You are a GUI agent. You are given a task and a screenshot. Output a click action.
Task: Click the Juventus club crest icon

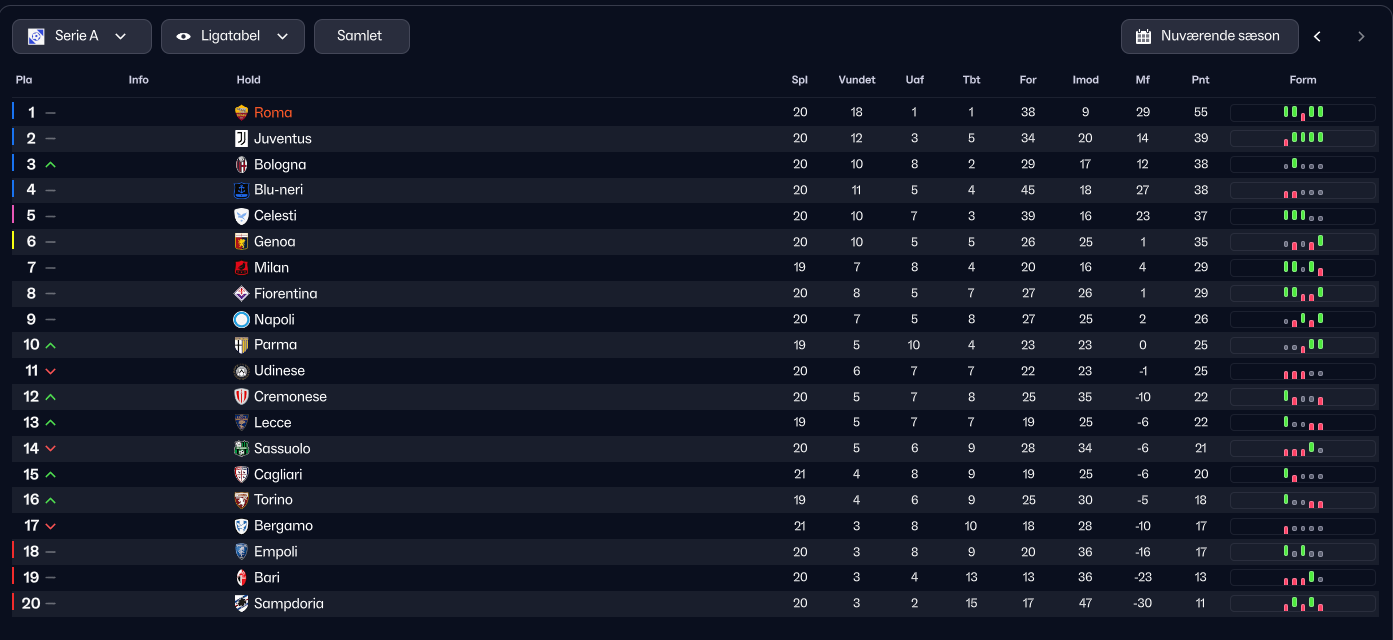241,139
